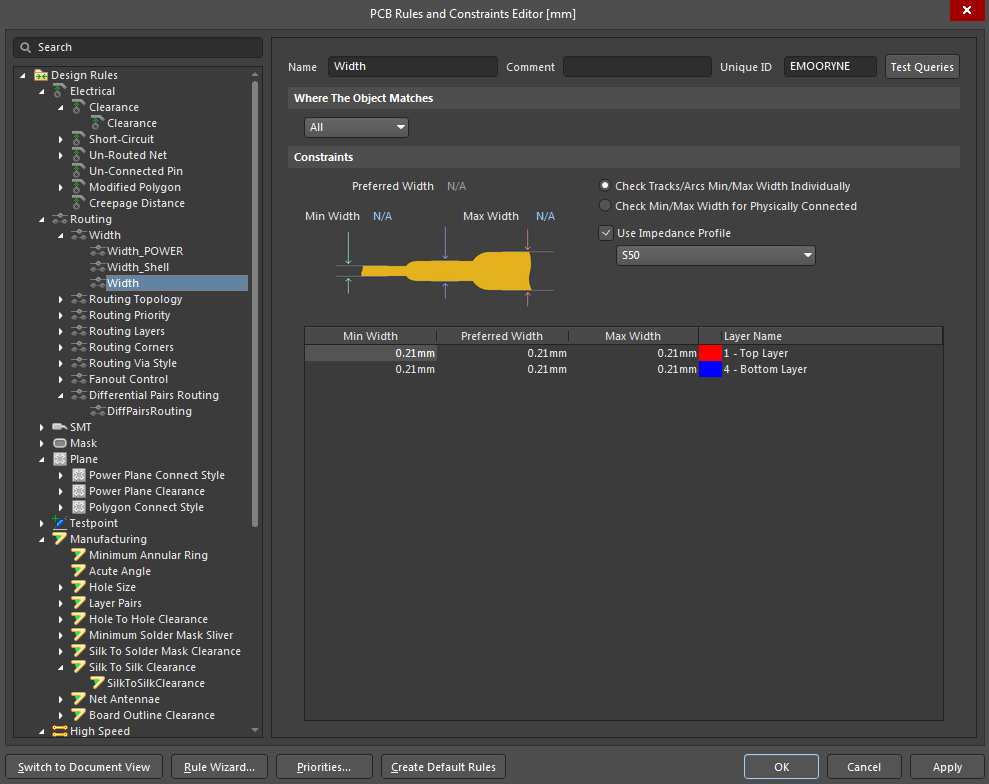Select the Minimum Annular Ring manufacturing icon

78,555
